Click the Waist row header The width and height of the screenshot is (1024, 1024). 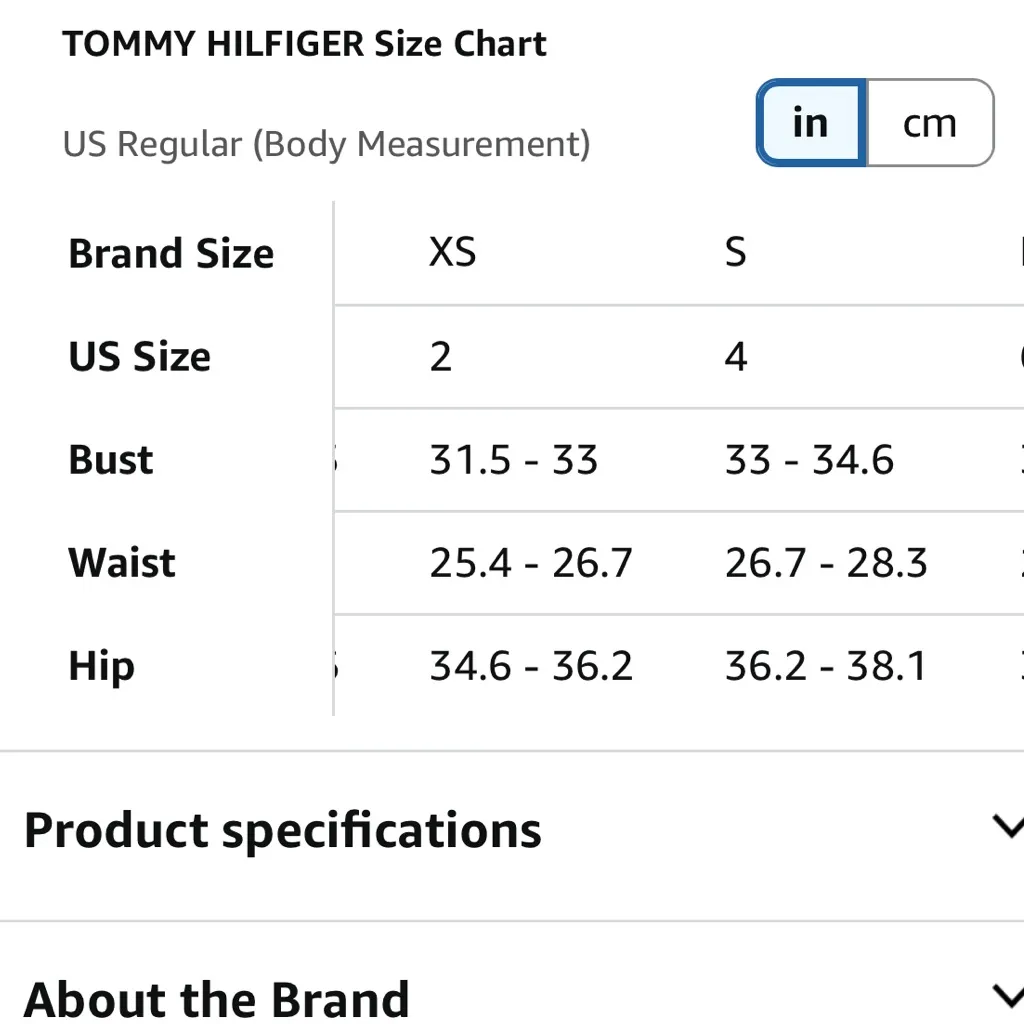pyautogui.click(x=122, y=563)
